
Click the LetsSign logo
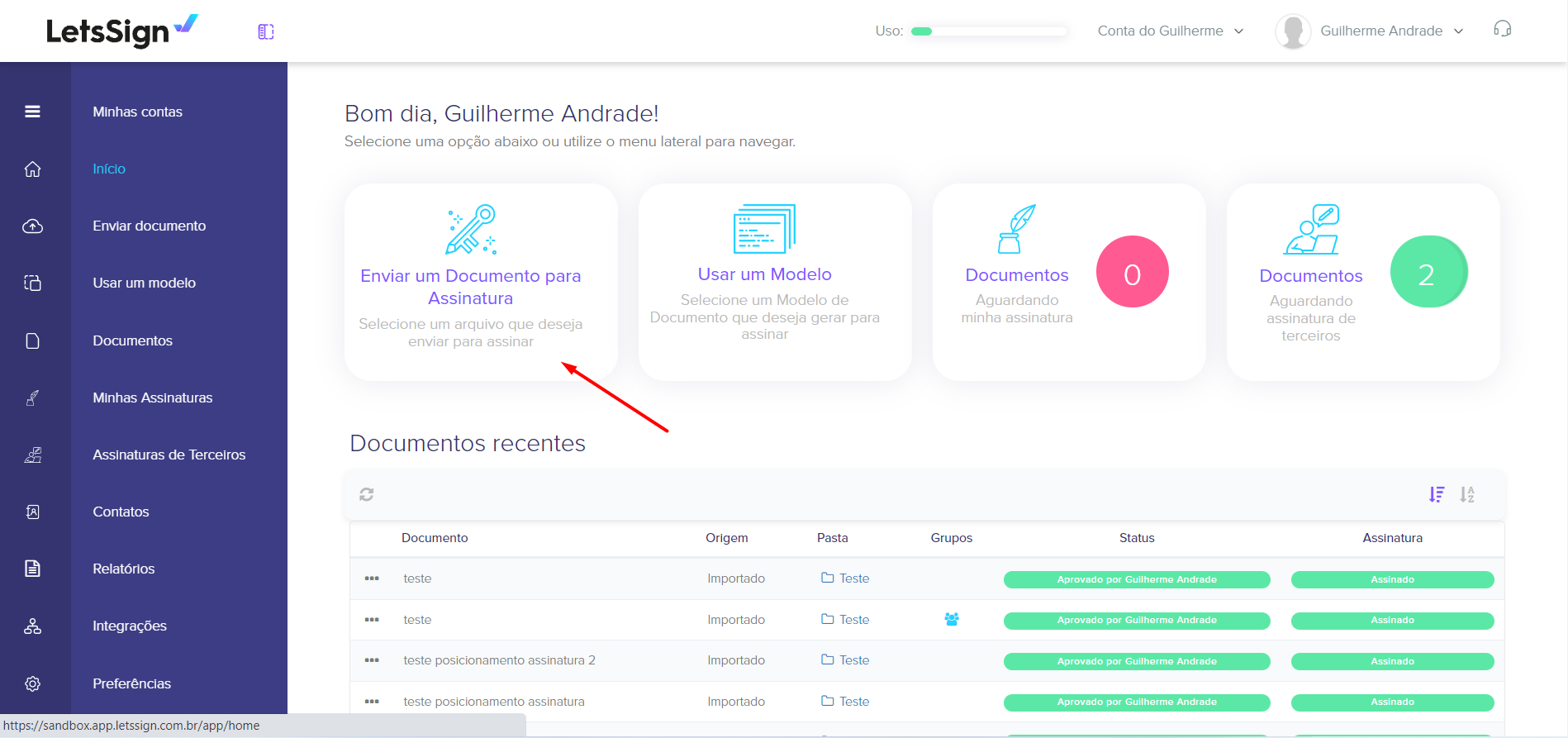pyautogui.click(x=122, y=31)
